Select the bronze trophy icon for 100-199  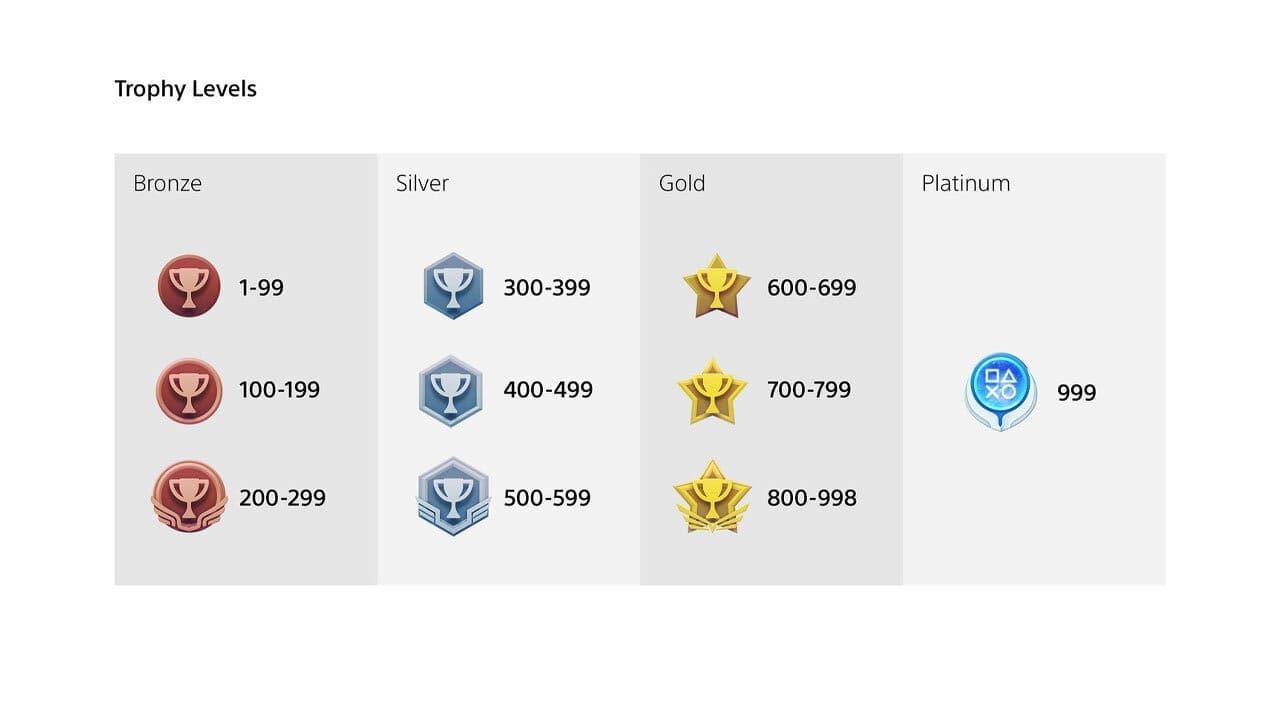189,390
